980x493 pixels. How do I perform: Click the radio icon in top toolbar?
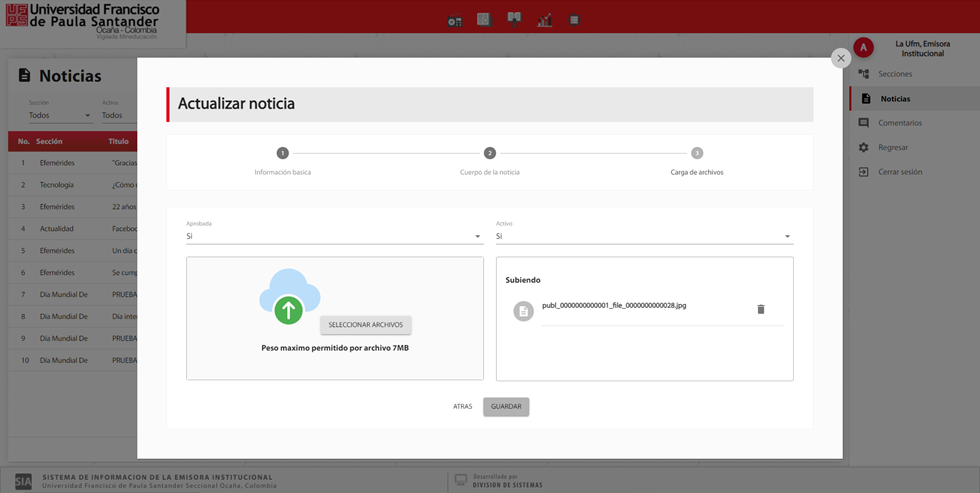pos(455,20)
